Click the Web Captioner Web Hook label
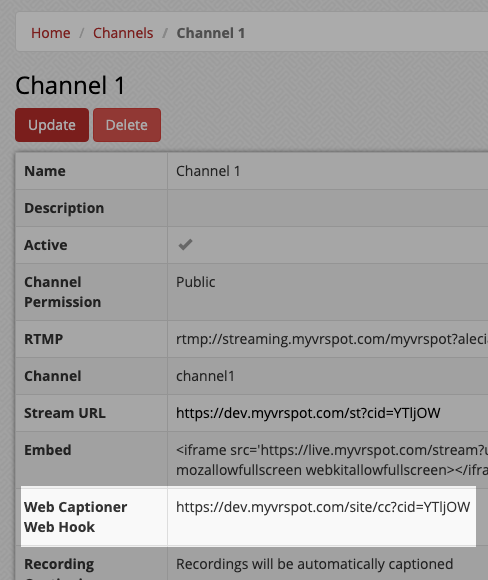This screenshot has height=580, width=488. [x=75, y=517]
